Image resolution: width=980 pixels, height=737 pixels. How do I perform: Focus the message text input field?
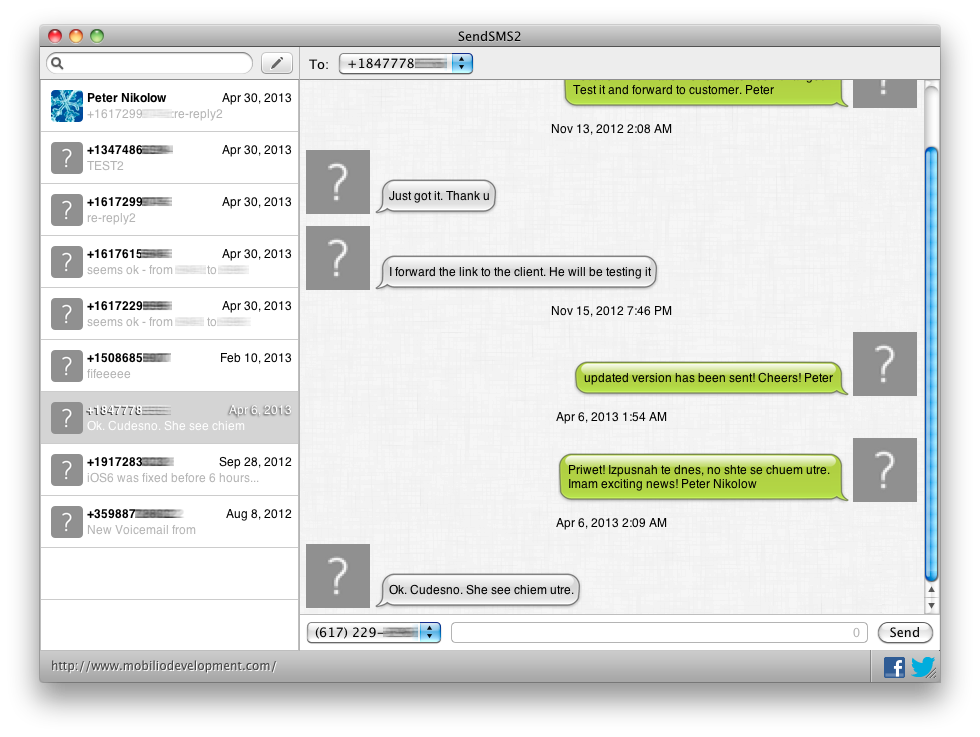click(x=659, y=633)
